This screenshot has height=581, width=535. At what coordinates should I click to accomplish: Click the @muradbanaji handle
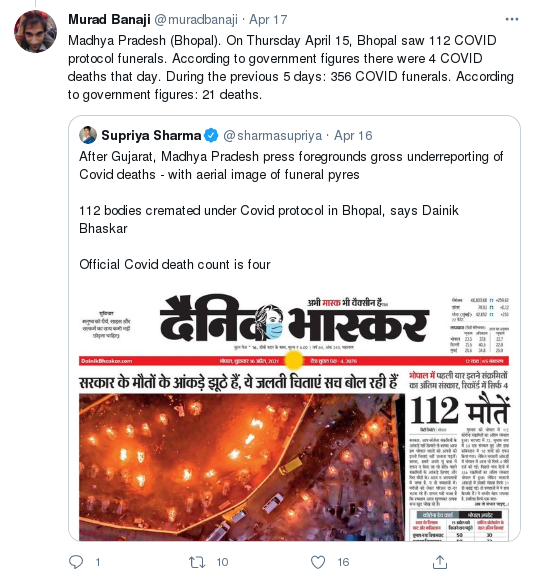click(196, 19)
